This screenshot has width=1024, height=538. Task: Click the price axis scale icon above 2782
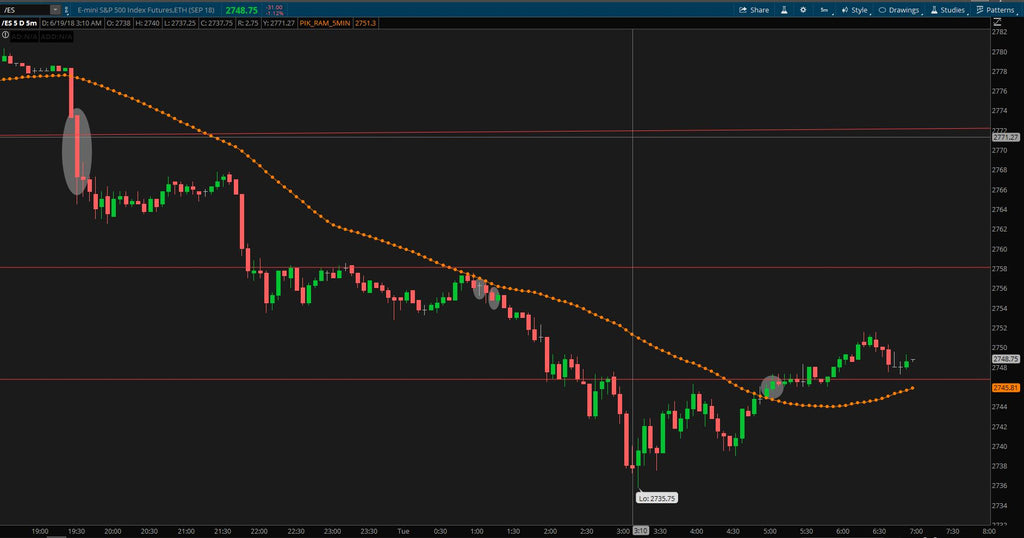pos(997,23)
